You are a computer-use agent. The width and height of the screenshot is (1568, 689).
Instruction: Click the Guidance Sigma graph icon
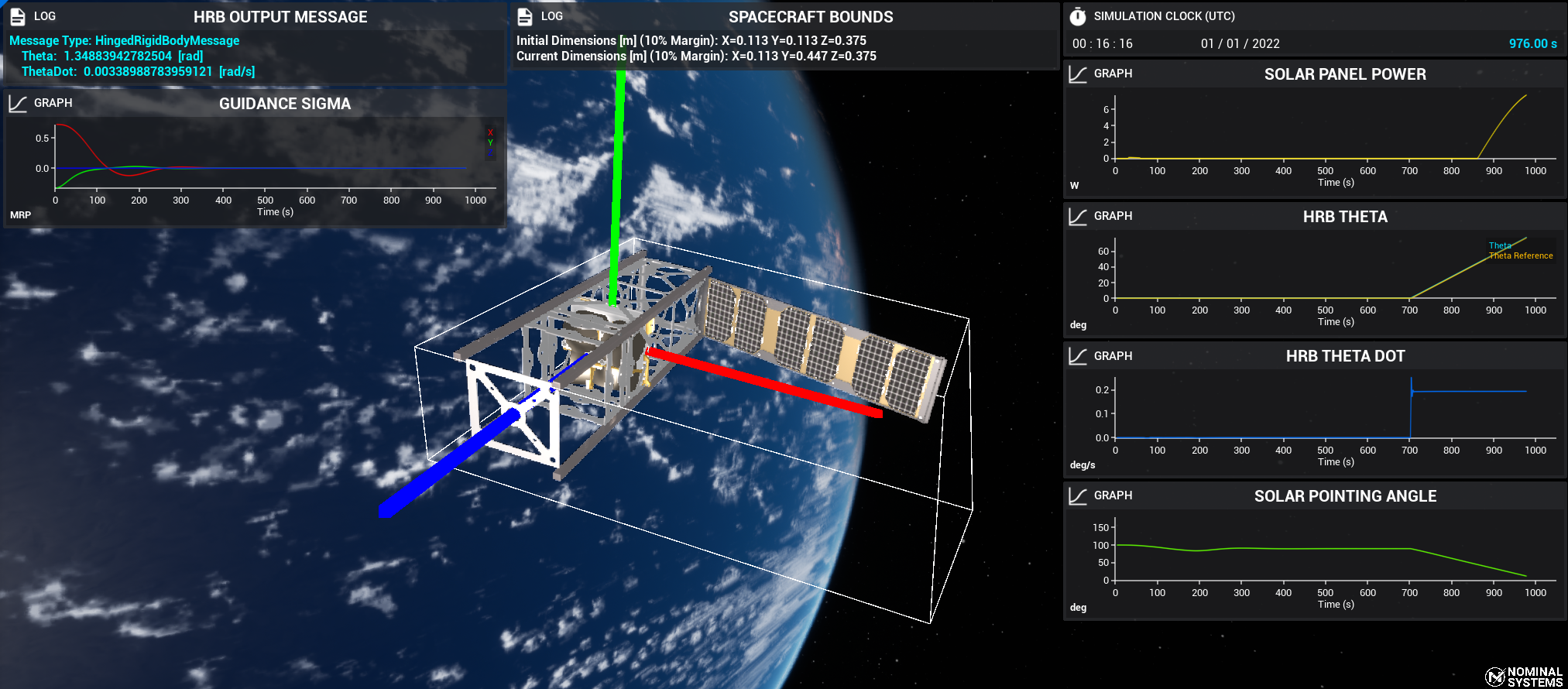pos(17,104)
